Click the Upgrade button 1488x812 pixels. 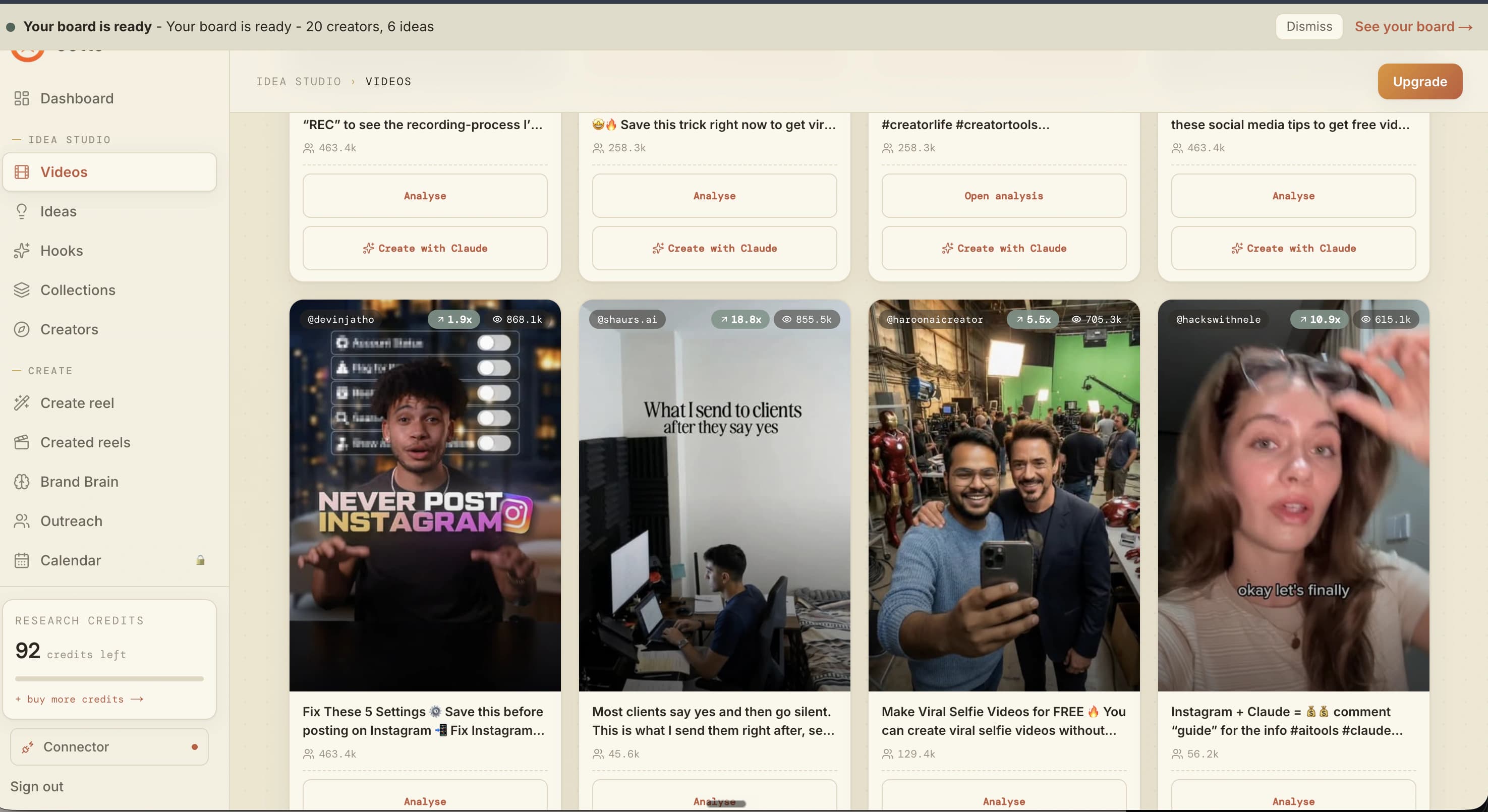(1420, 81)
